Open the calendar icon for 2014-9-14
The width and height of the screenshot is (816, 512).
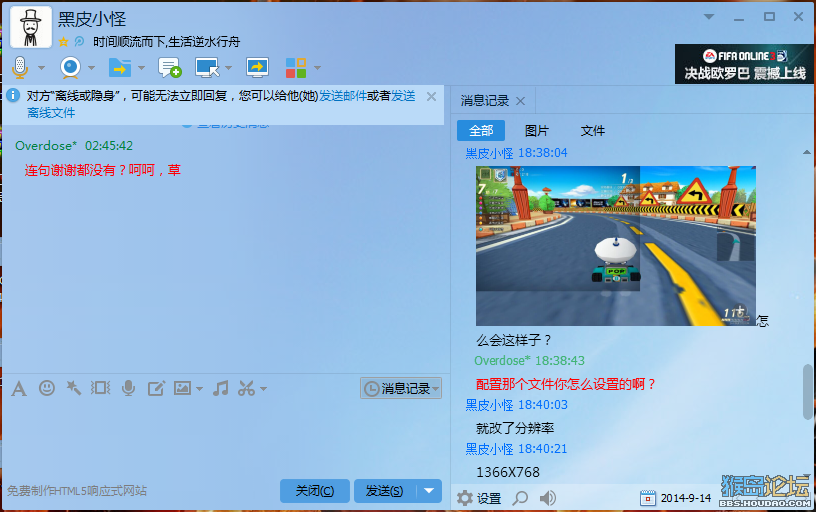coord(648,498)
